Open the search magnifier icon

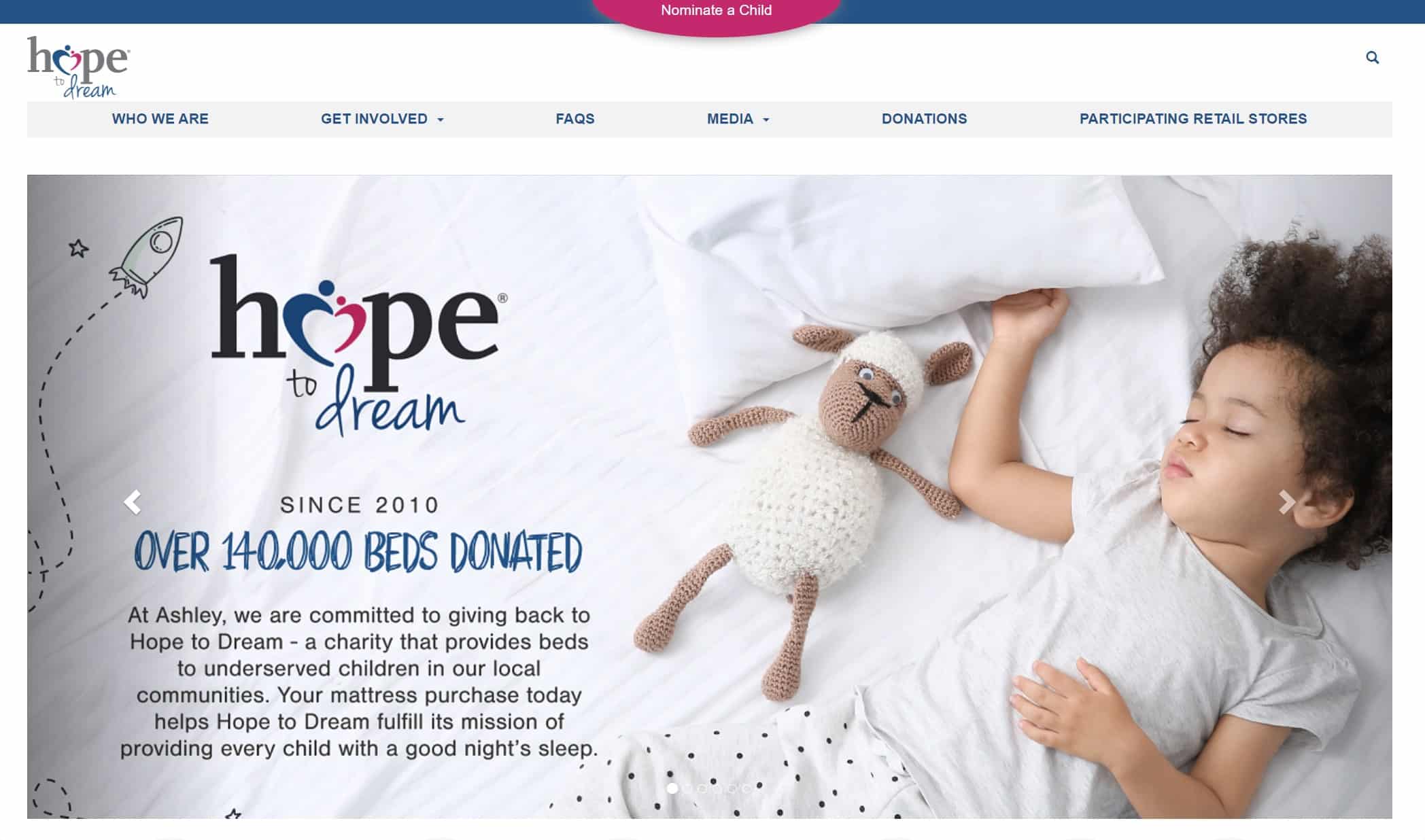coord(1372,58)
